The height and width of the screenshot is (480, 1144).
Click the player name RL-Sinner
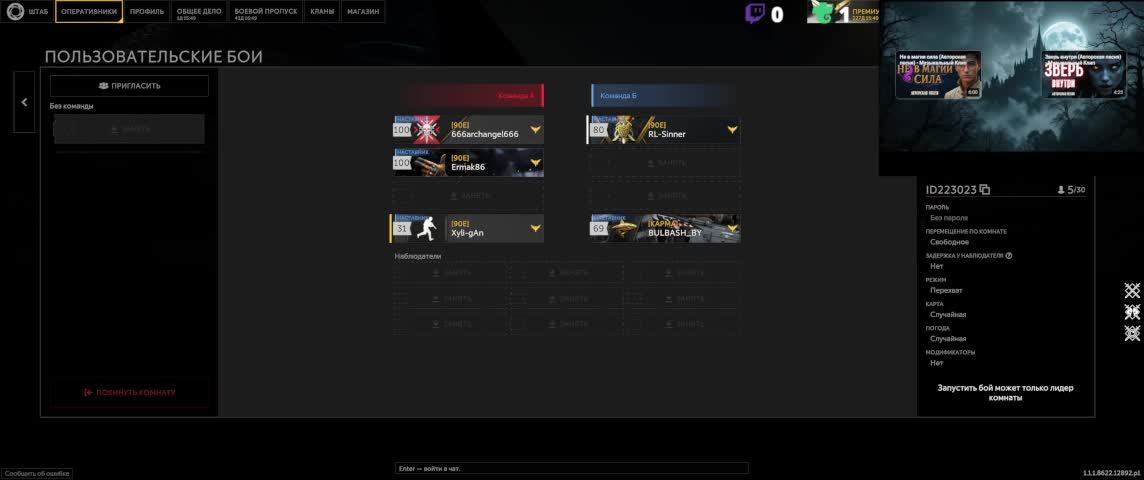tap(667, 134)
